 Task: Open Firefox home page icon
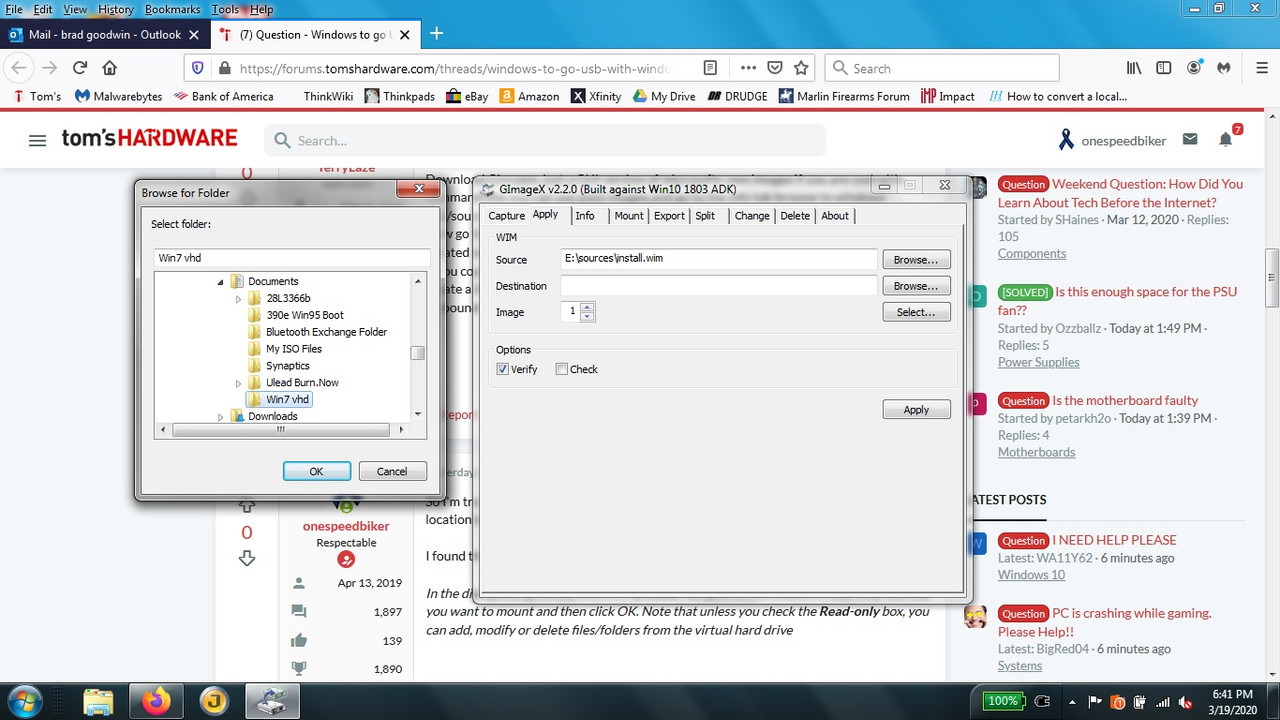(x=110, y=68)
